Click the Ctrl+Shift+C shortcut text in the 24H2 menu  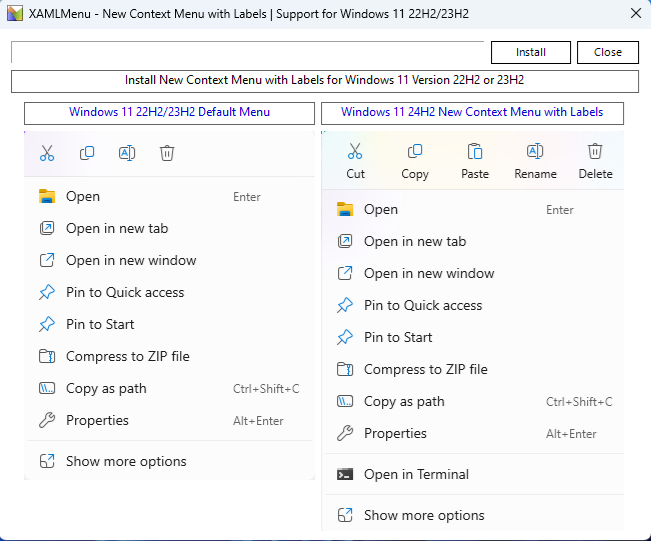click(579, 402)
